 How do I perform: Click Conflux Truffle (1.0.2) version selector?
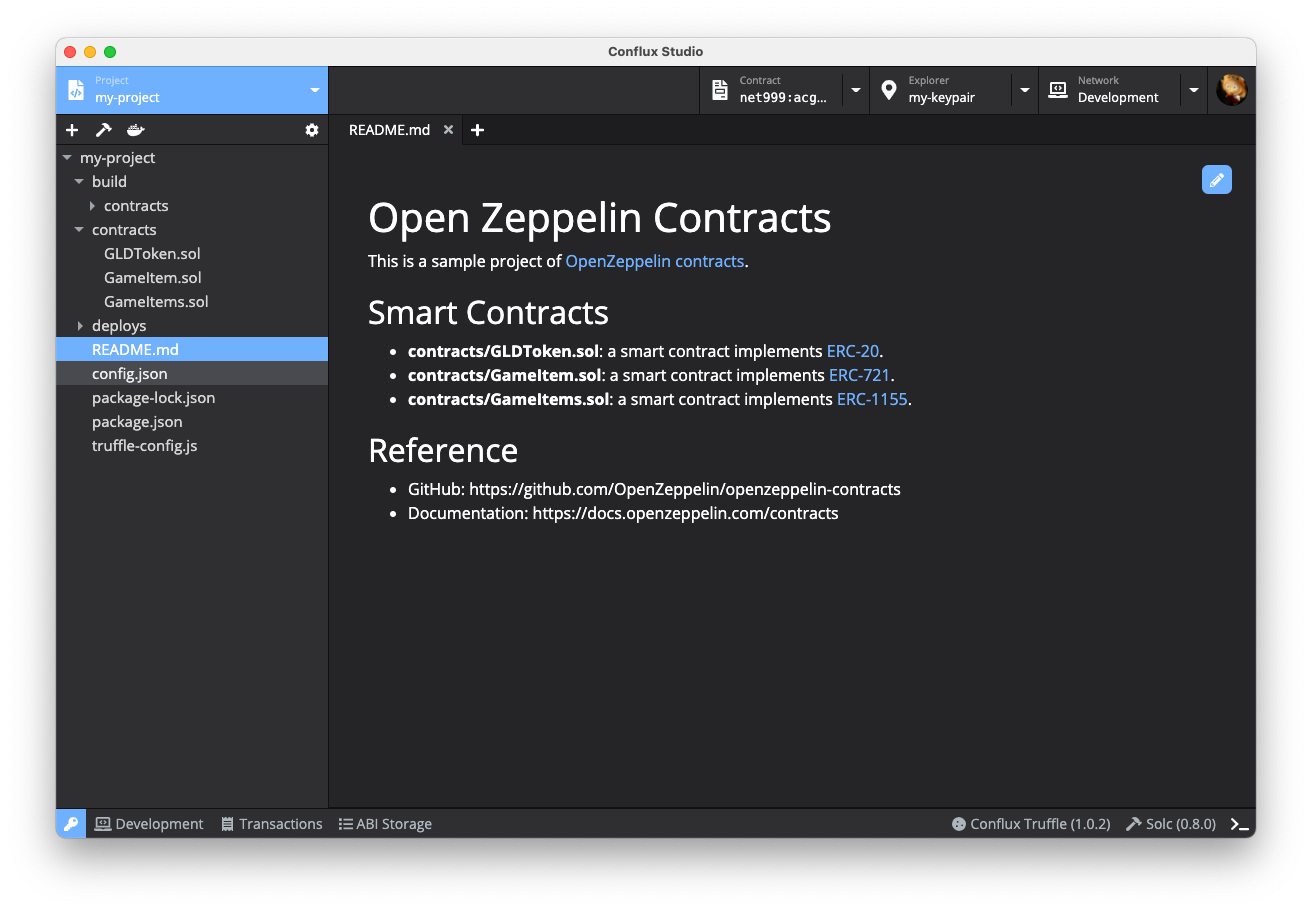click(1031, 824)
